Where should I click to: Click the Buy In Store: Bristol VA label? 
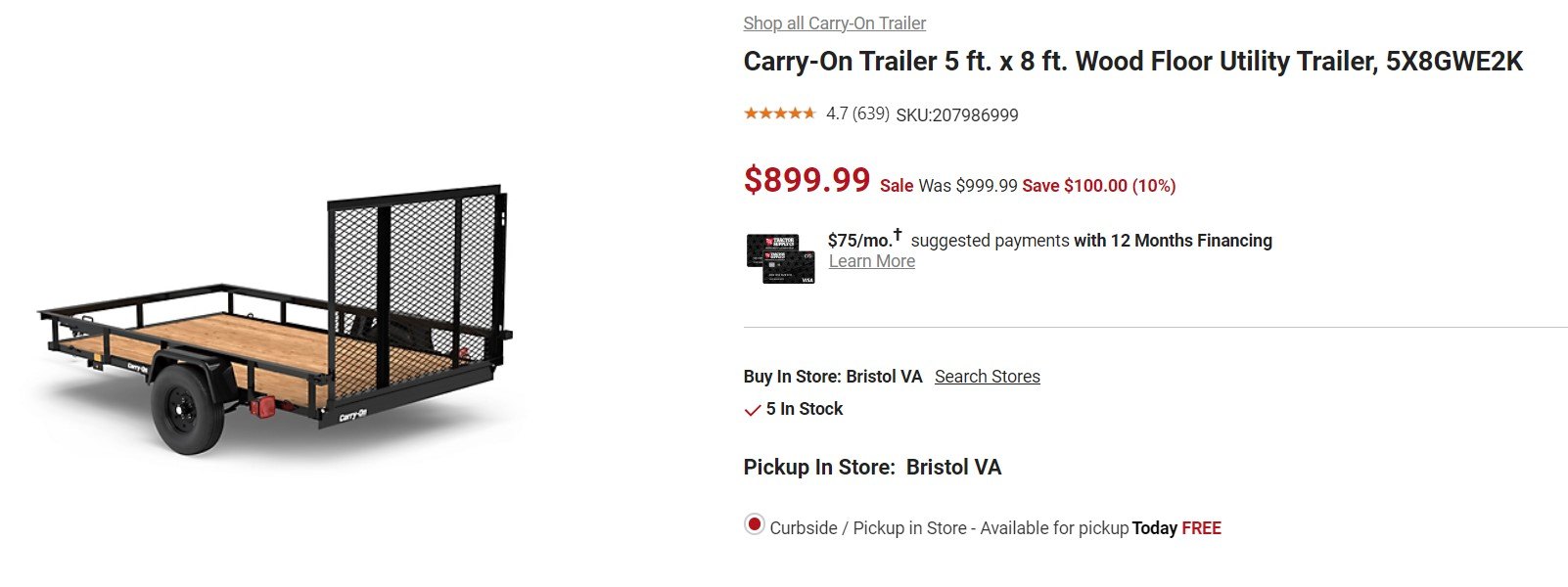[832, 377]
